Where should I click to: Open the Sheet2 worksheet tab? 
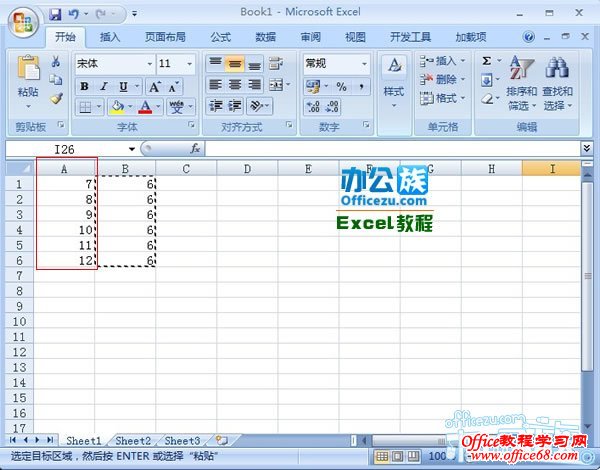click(x=133, y=441)
